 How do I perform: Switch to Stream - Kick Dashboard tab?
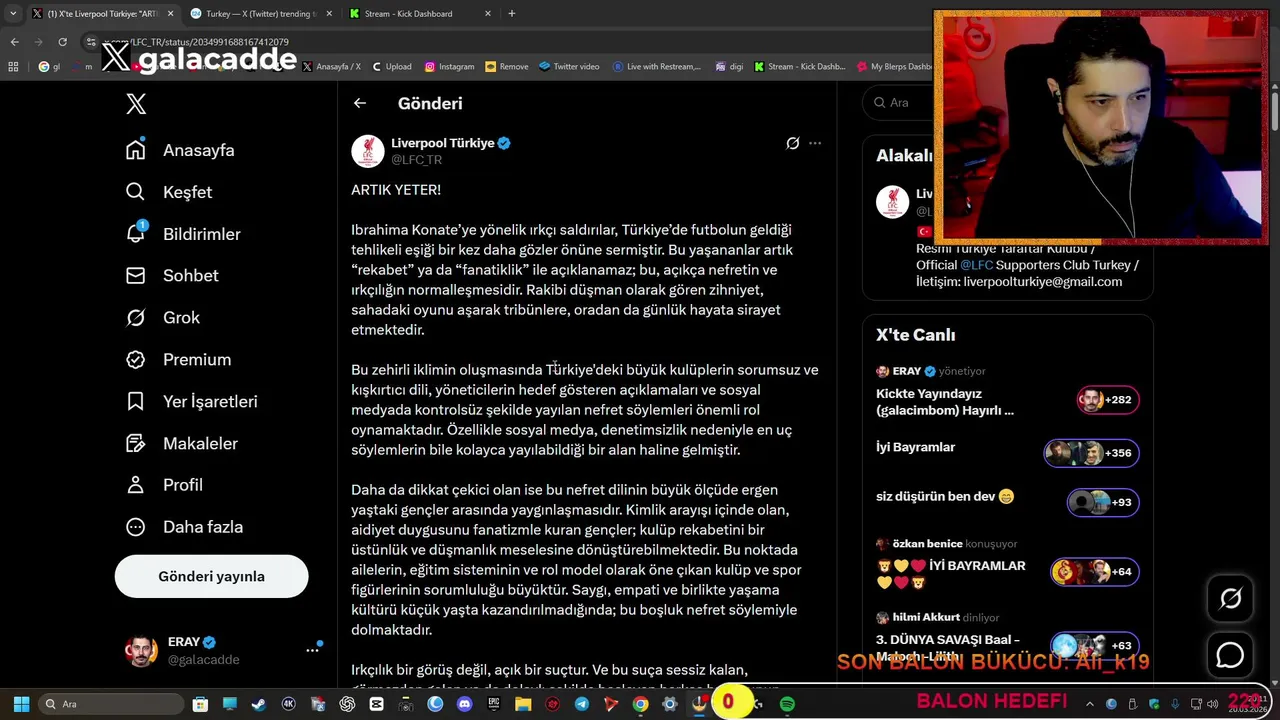pos(422,14)
